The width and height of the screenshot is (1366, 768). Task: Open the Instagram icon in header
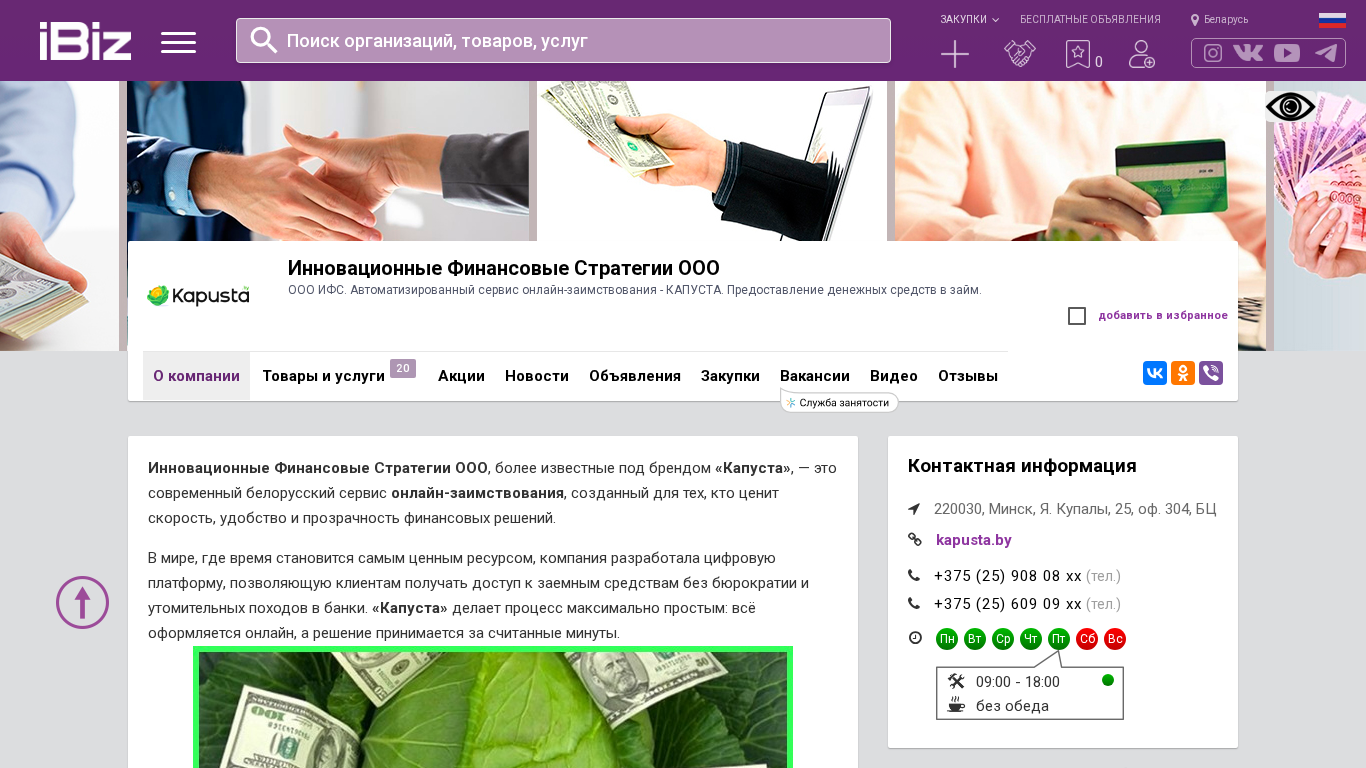click(1213, 53)
